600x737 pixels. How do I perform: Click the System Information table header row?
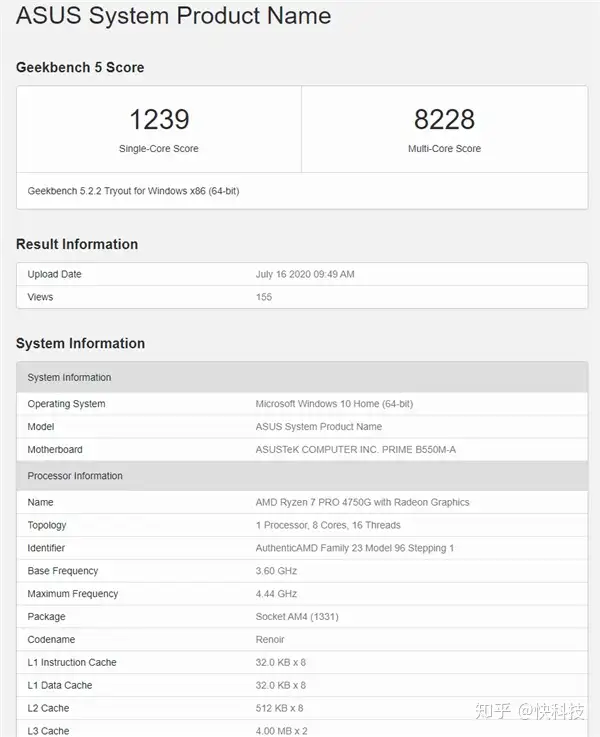tap(302, 377)
